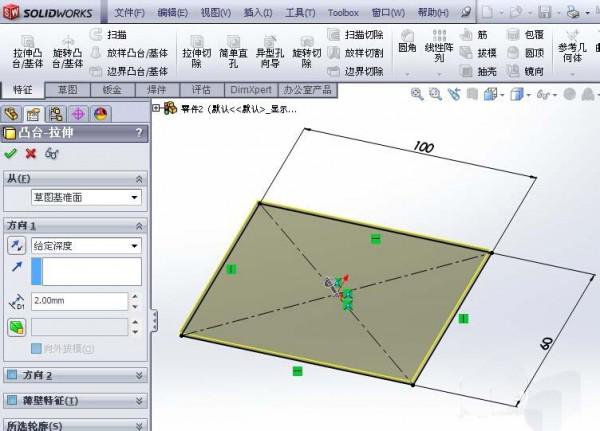Click the Zoom to Fit view icon
Viewport: 600px width, 431px height.
pyautogui.click(x=417, y=94)
